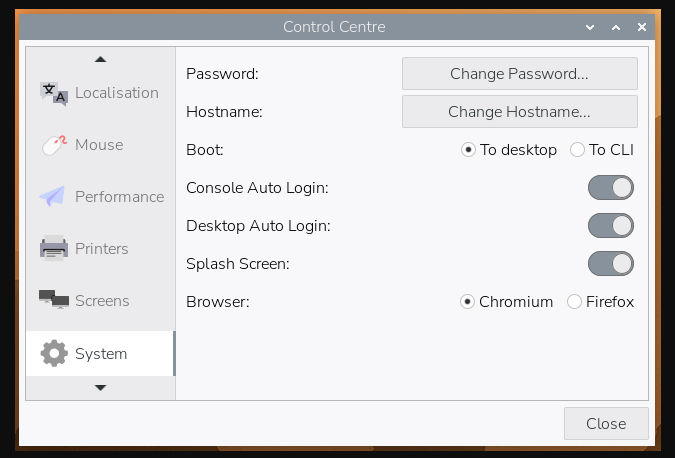Open Screens via the monitors icon

pos(54,301)
